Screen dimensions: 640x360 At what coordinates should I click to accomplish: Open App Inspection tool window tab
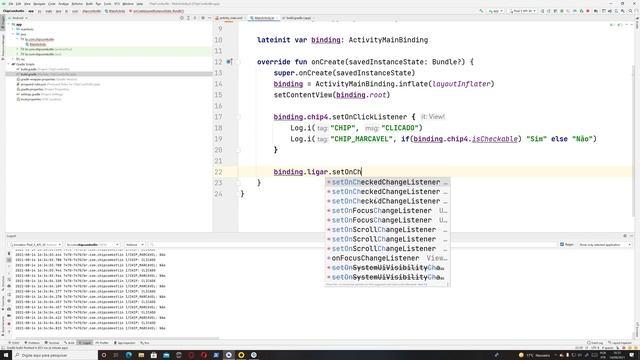(124, 343)
